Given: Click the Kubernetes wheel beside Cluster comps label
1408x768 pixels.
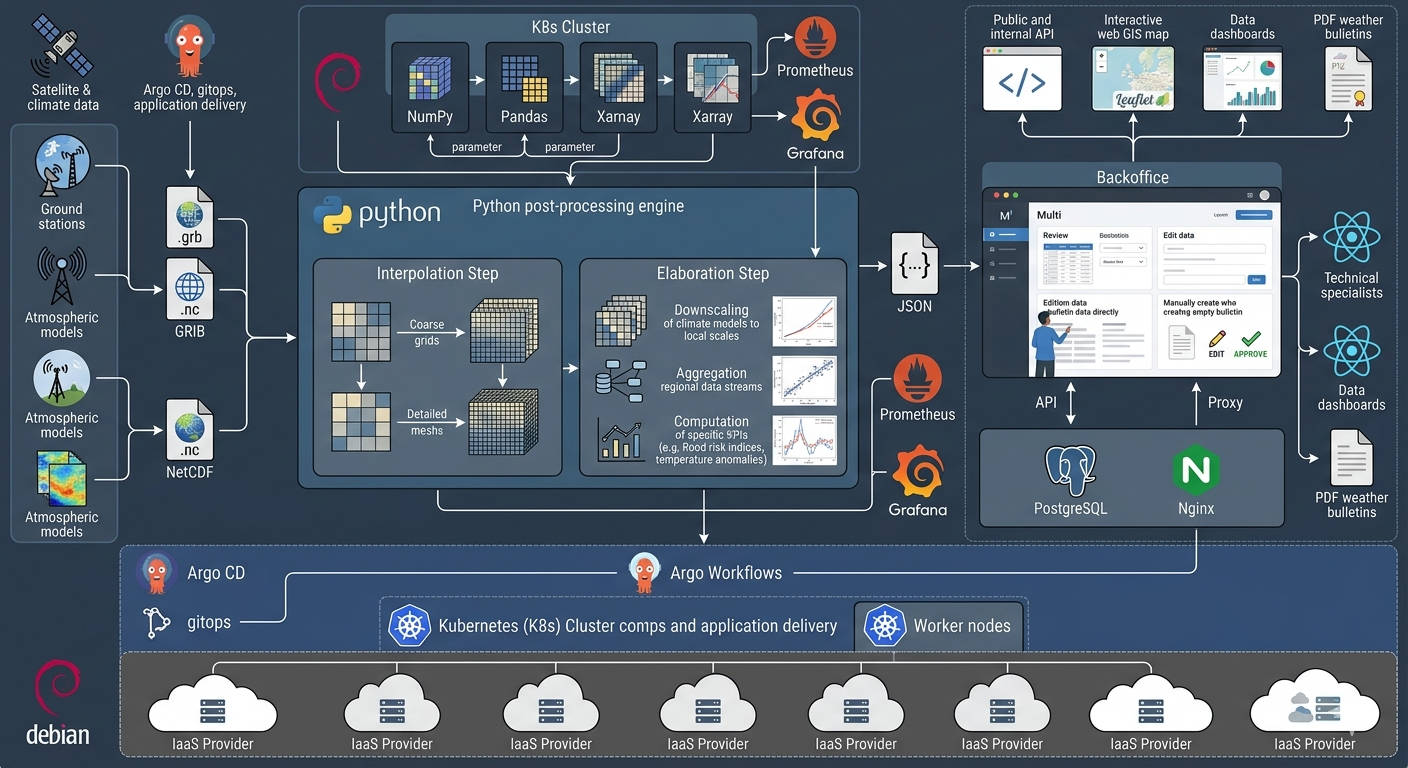Looking at the screenshot, I should pos(408,627).
